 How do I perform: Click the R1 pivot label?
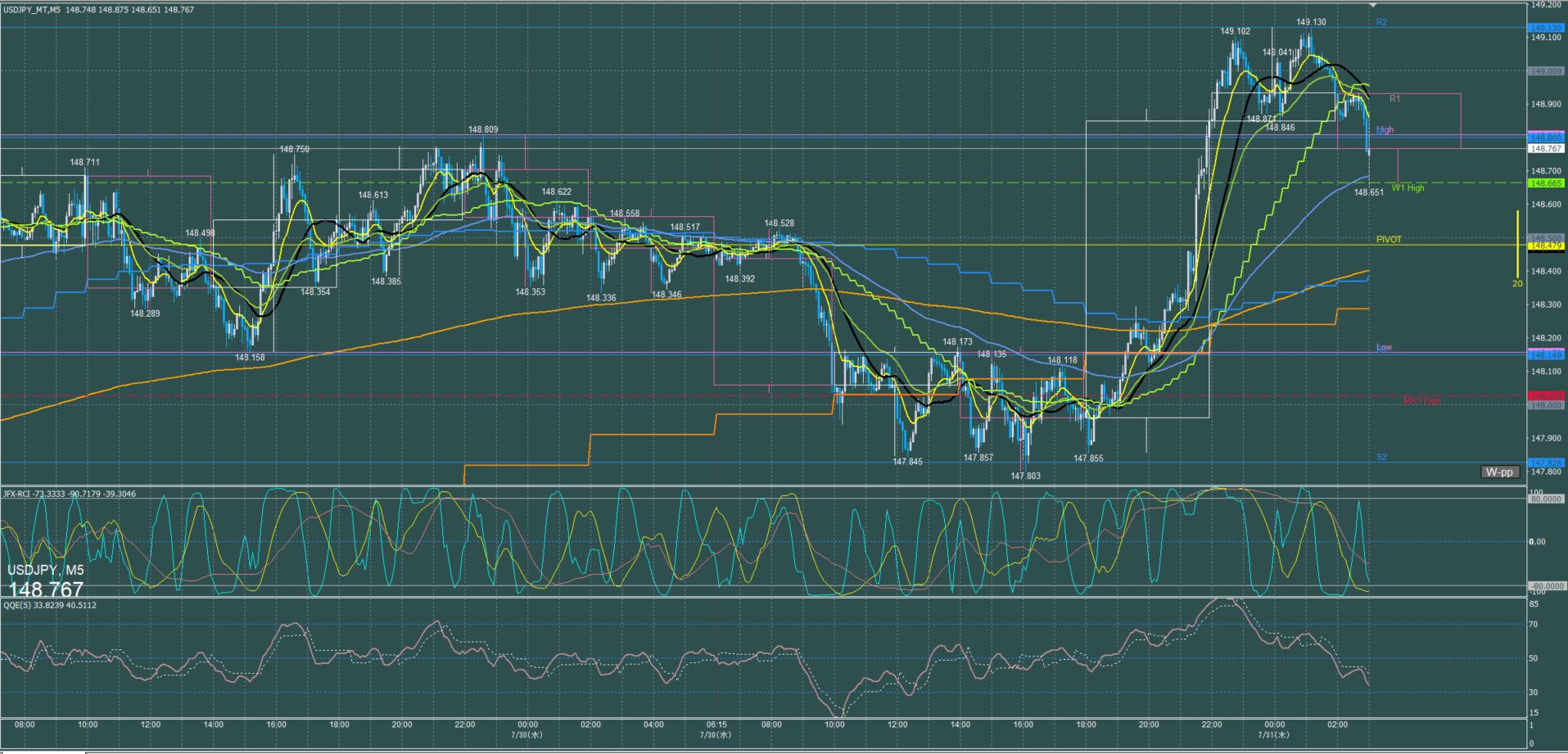tap(1395, 98)
